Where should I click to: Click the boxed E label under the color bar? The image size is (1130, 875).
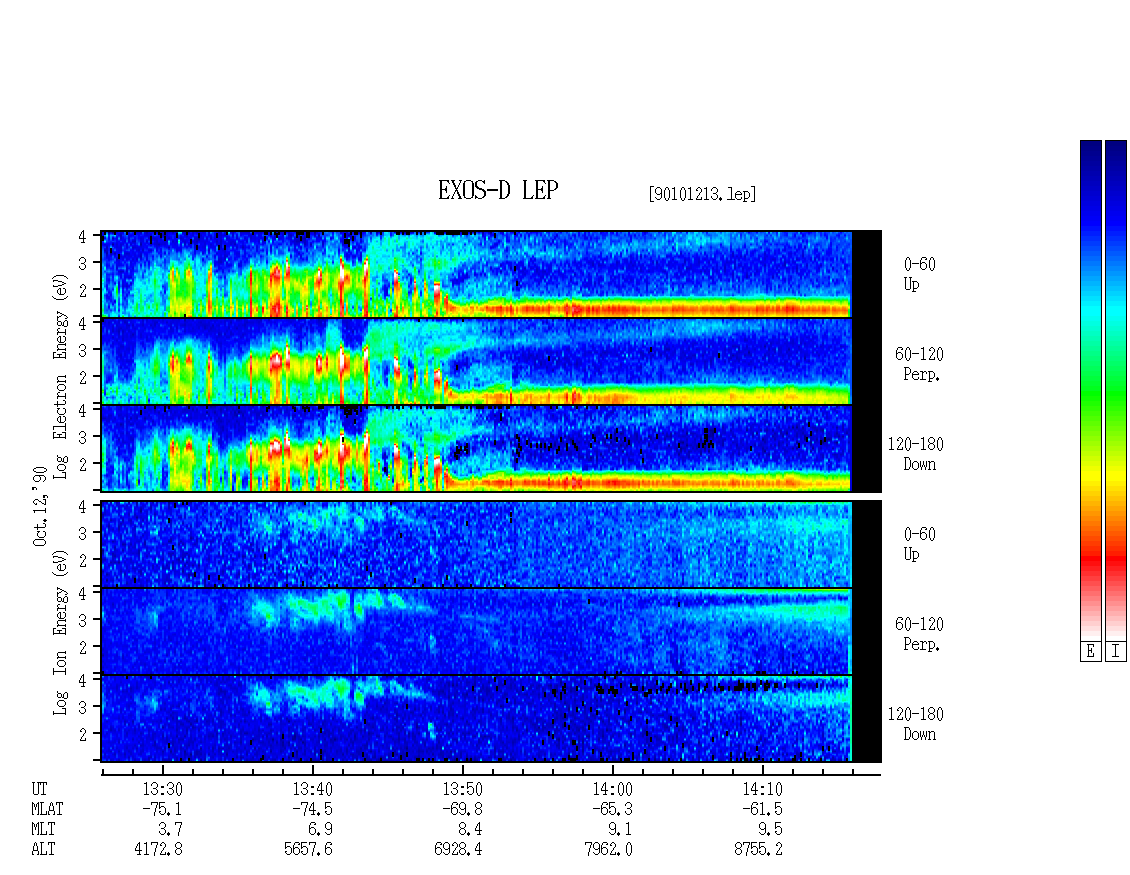[x=1090, y=651]
